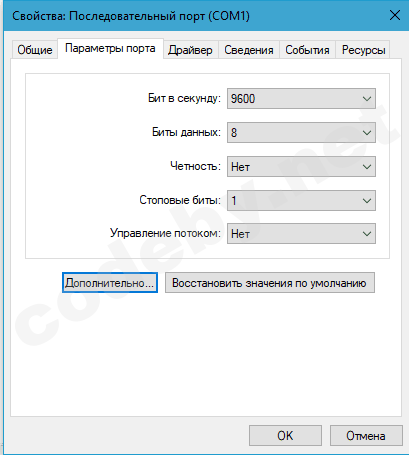Image resolution: width=409 pixels, height=455 pixels.
Task: Click the Стоповые биты label
Action: pos(180,200)
